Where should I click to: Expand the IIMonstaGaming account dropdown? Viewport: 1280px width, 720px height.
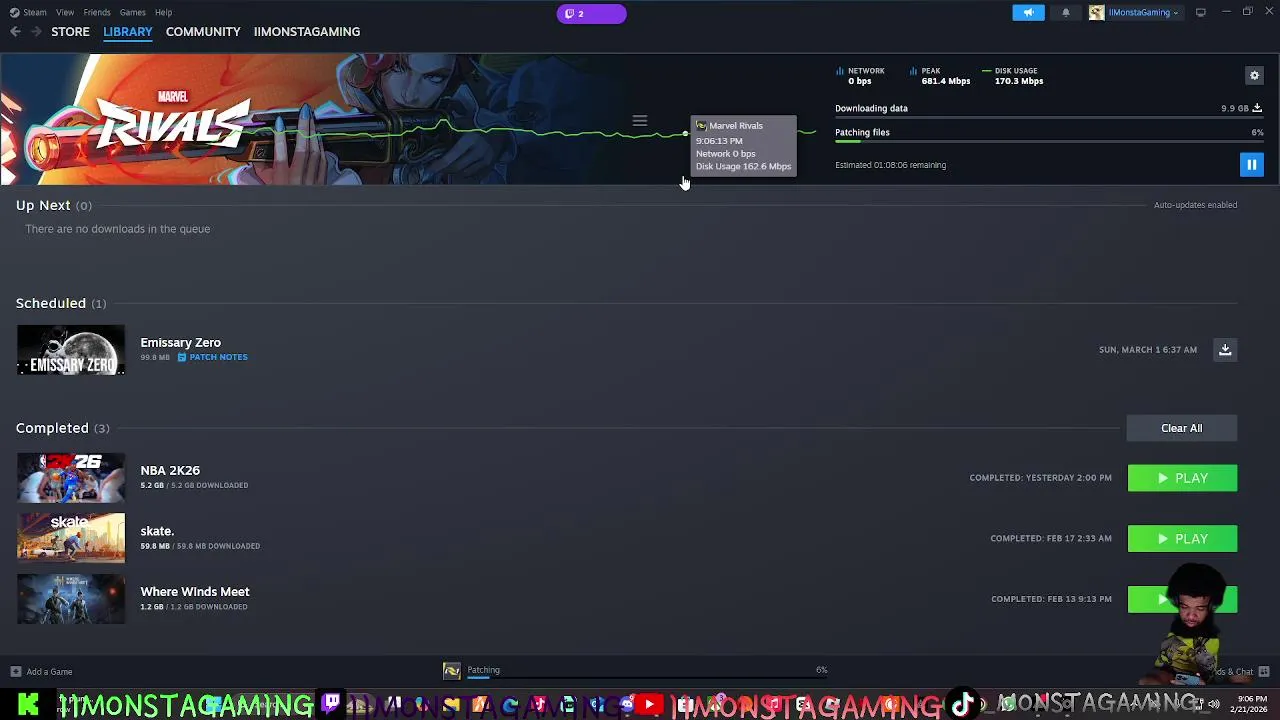click(x=1175, y=13)
